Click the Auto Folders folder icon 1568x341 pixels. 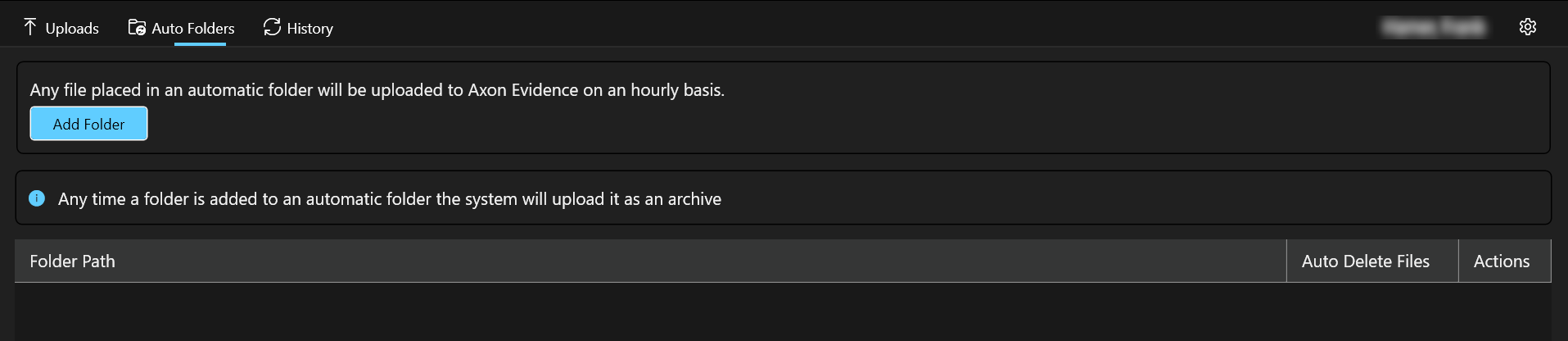137,28
